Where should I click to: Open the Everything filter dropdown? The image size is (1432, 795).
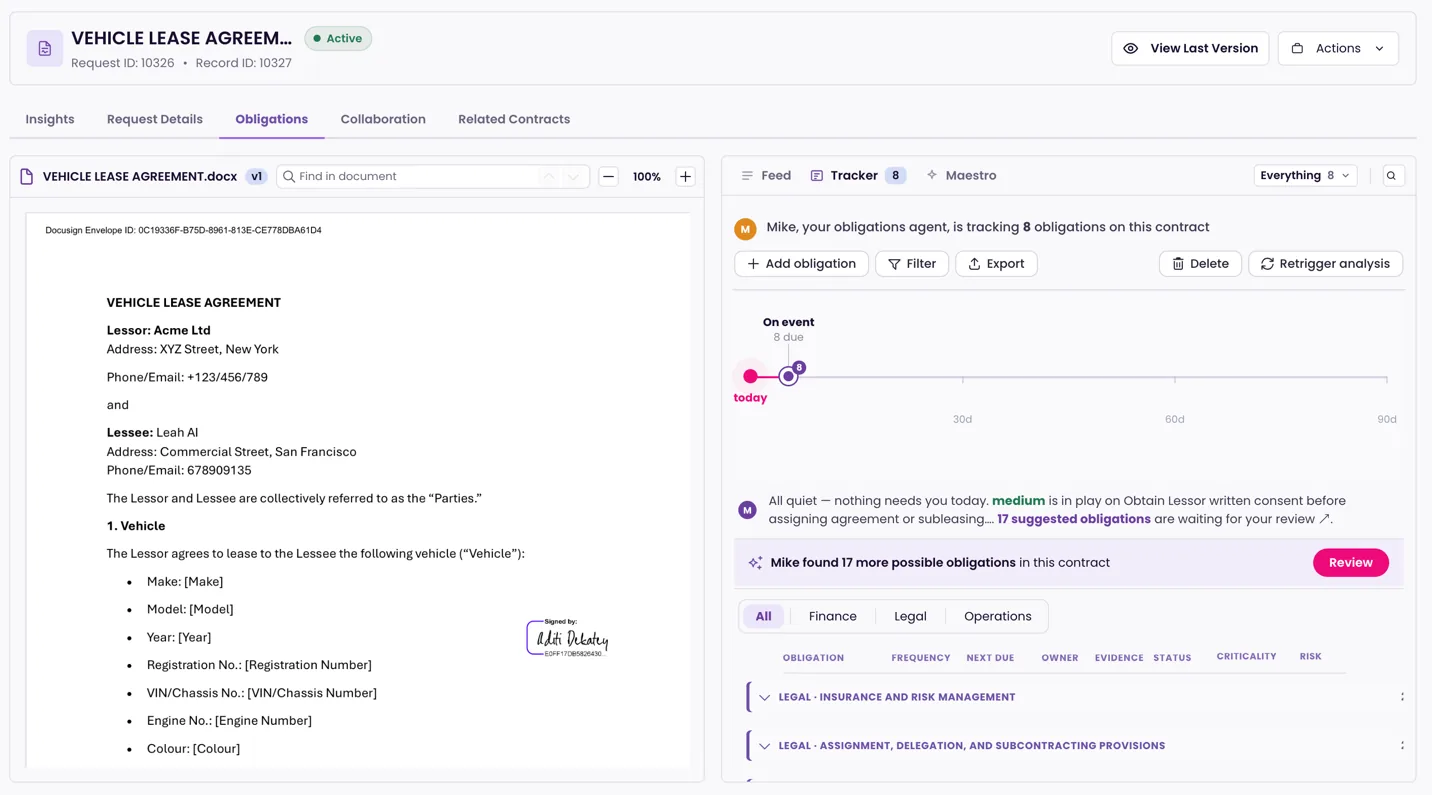[1305, 175]
